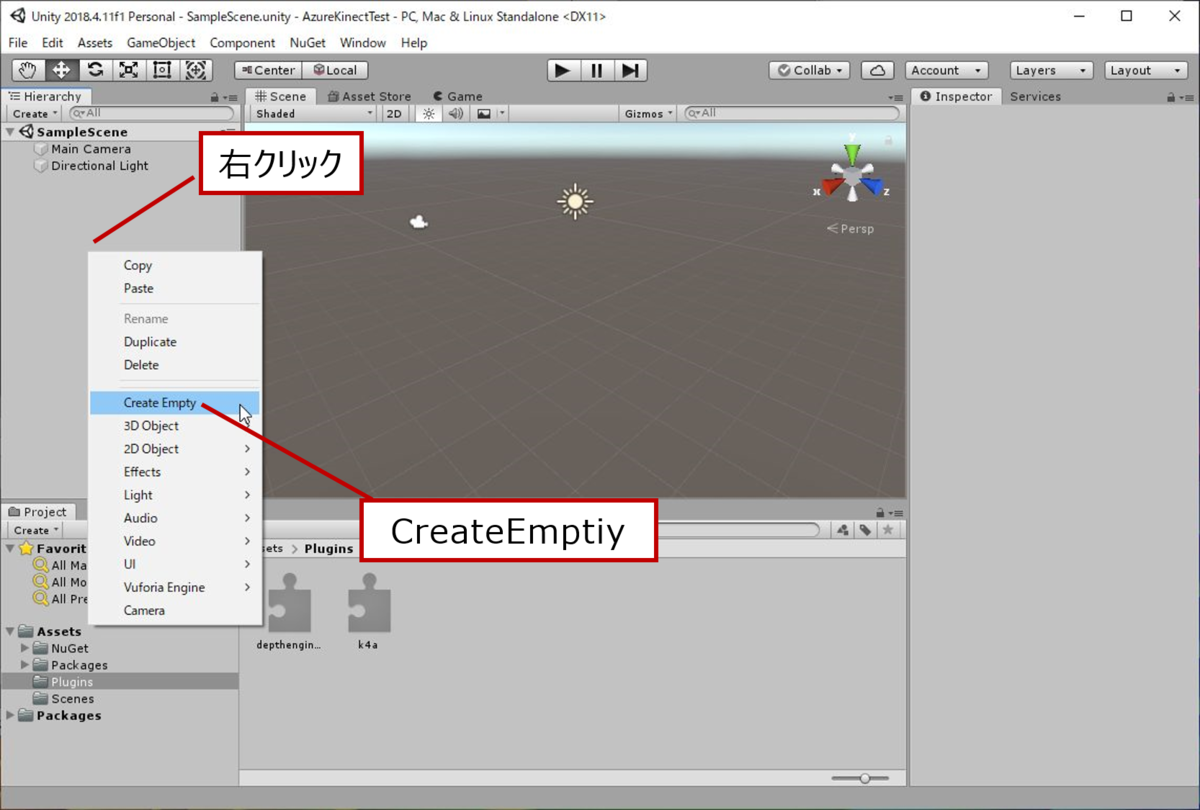
Task: Switch to the Asset Store tab
Action: coord(369,96)
